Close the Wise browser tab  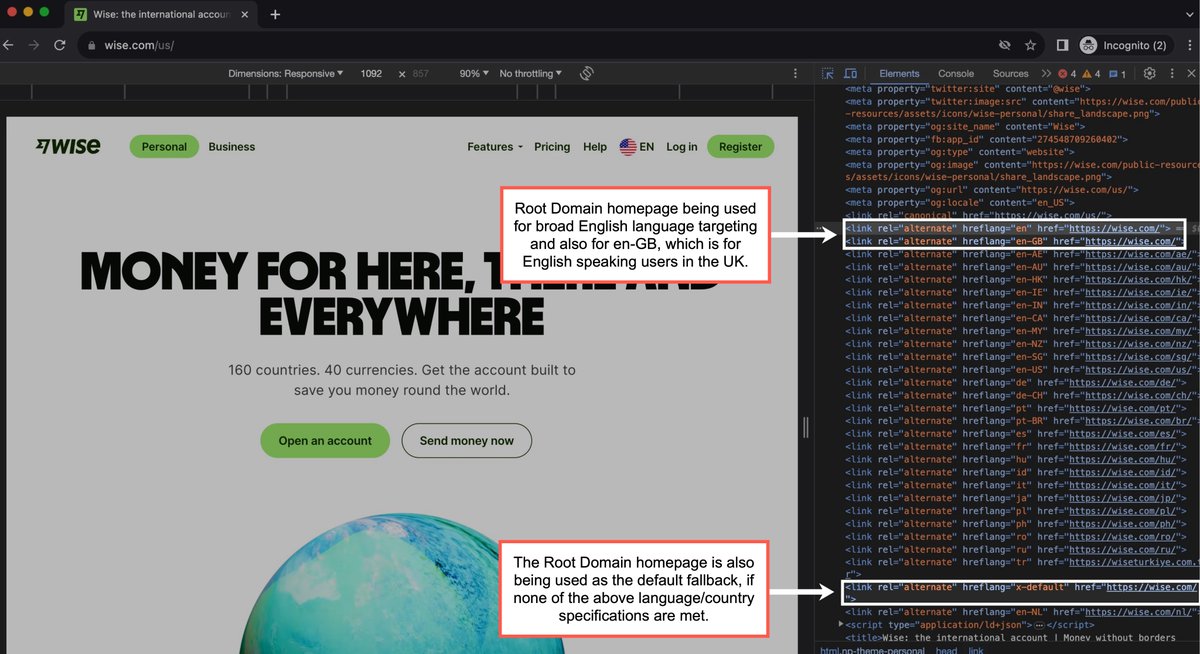click(x=245, y=15)
